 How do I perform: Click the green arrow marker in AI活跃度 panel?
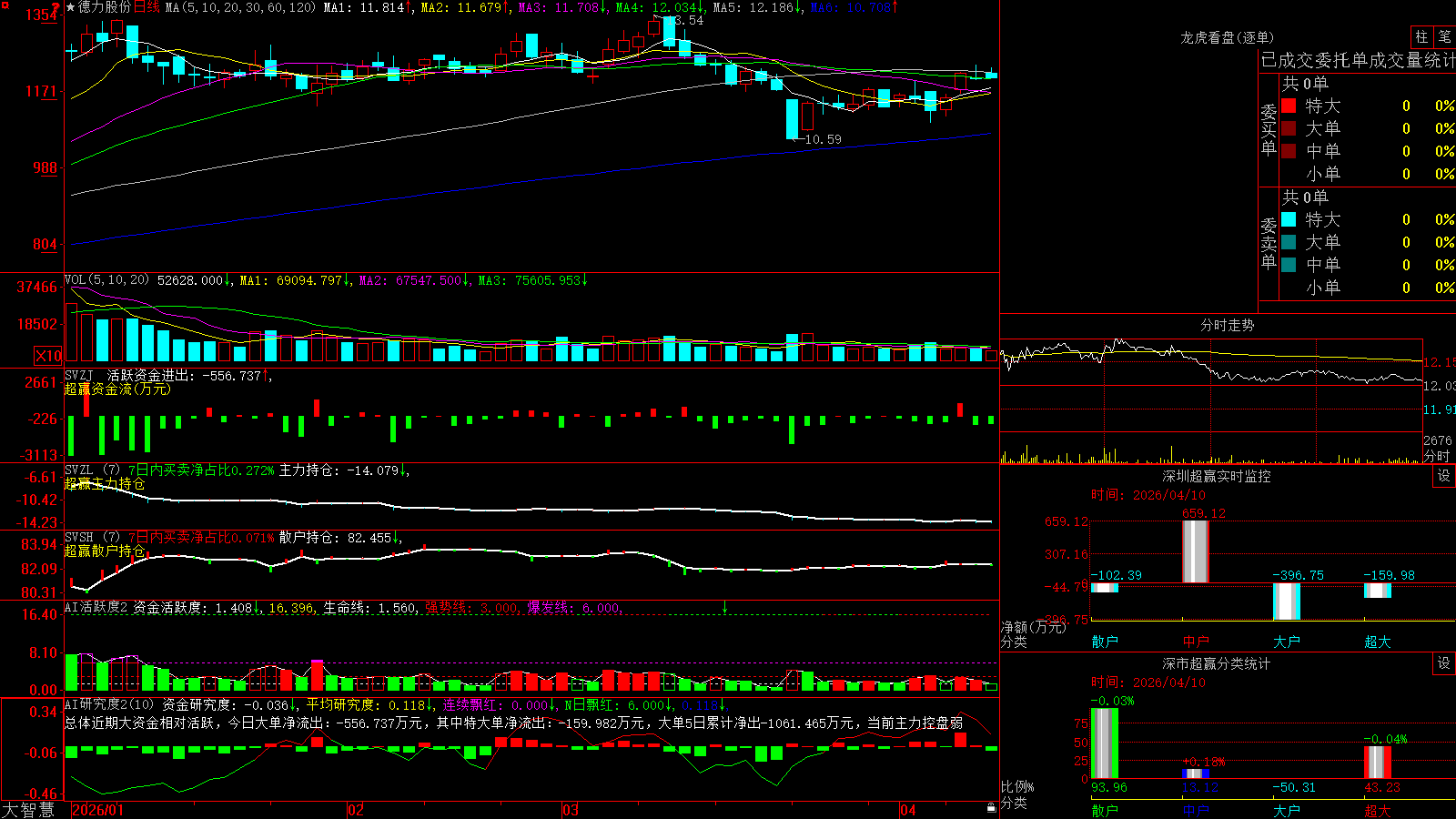[724, 607]
